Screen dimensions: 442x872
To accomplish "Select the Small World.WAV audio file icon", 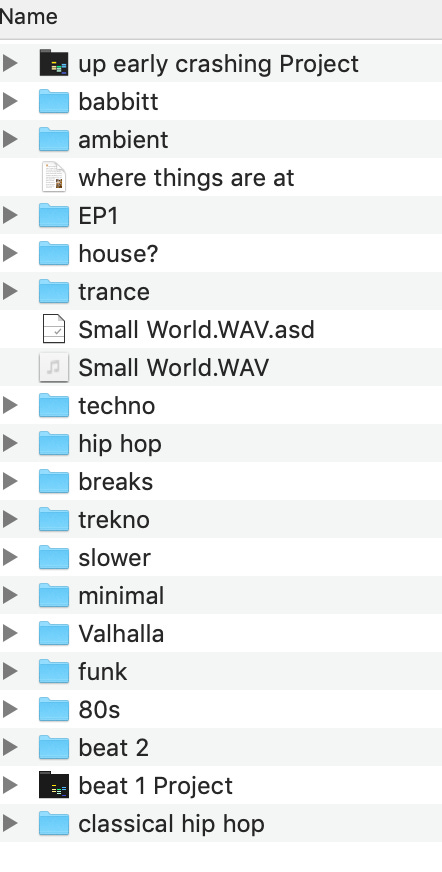I will [x=54, y=368].
